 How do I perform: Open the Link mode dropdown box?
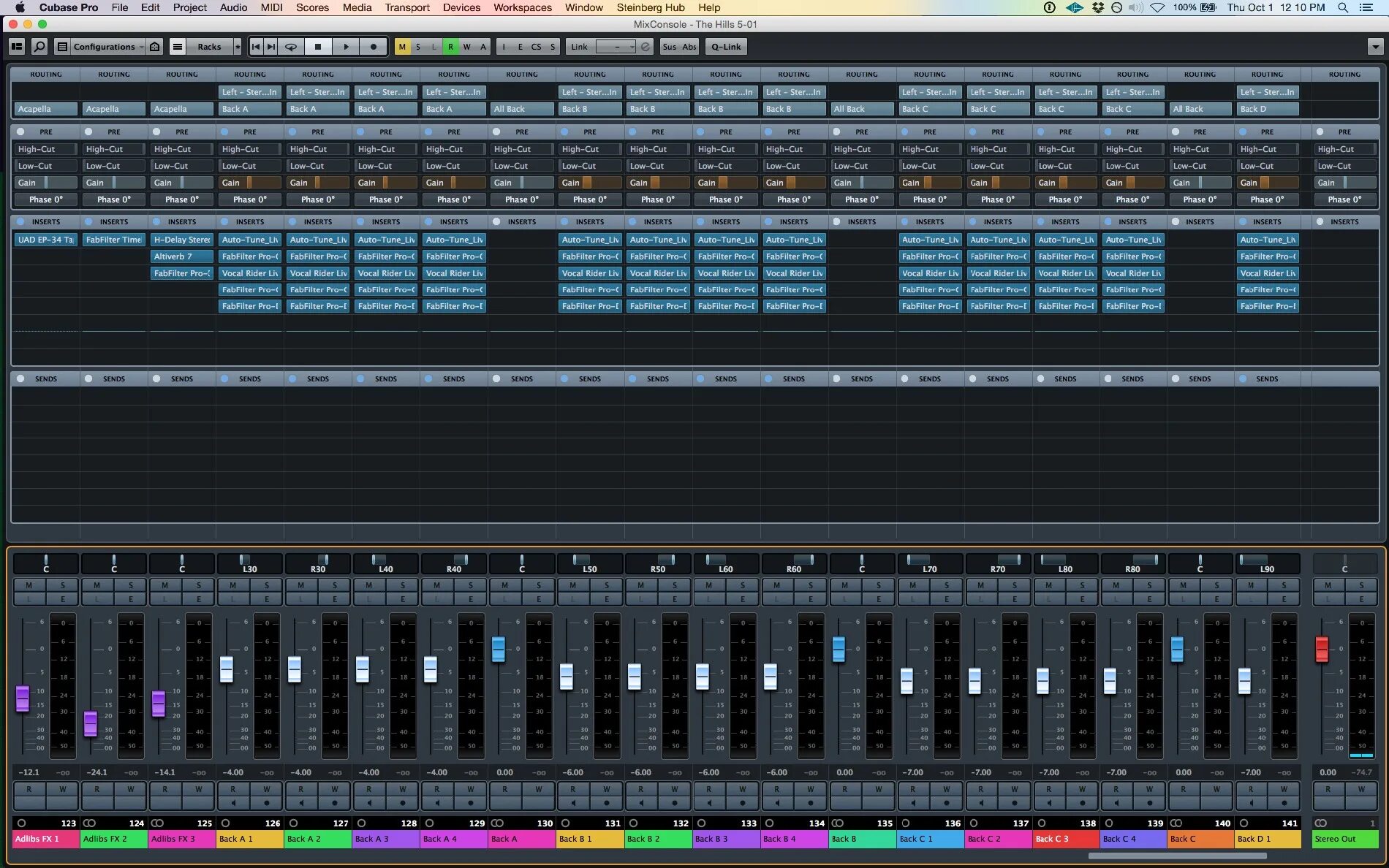pyautogui.click(x=616, y=47)
